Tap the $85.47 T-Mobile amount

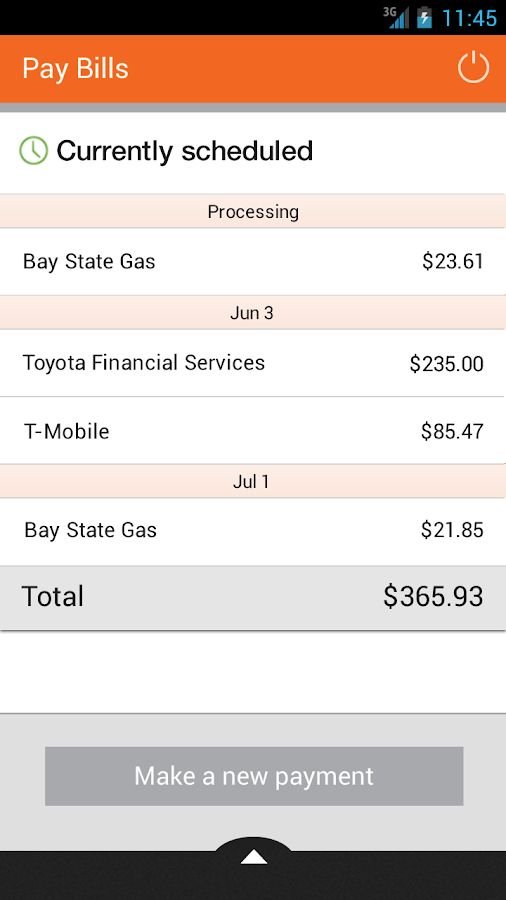pyautogui.click(x=452, y=431)
